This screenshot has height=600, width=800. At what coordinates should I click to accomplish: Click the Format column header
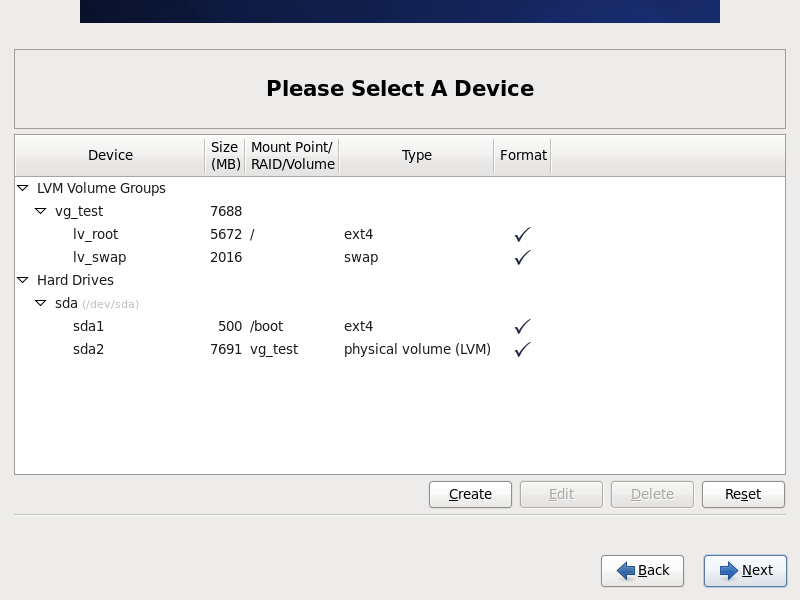pyautogui.click(x=523, y=155)
